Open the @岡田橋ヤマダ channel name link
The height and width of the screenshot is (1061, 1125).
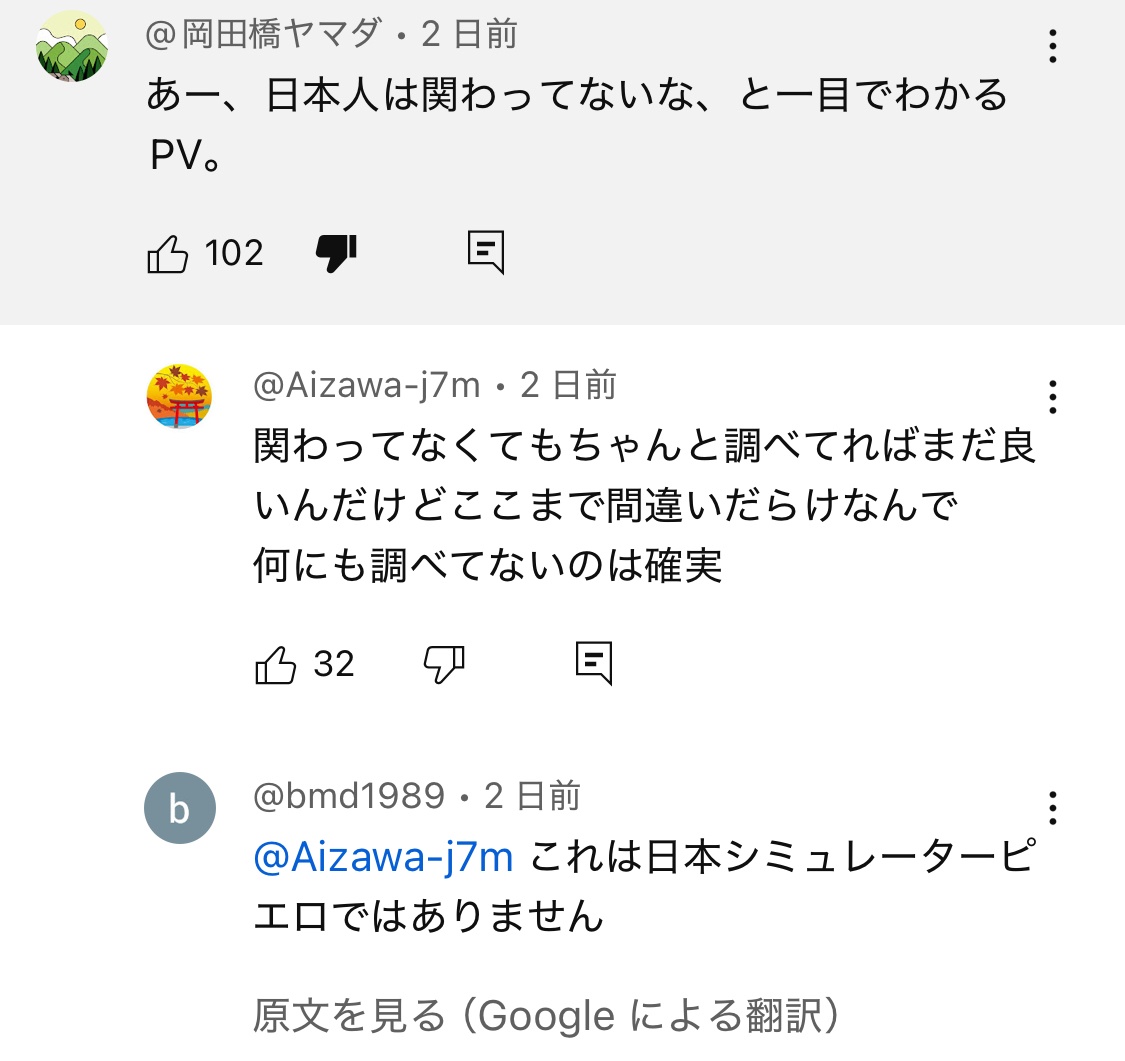tap(264, 35)
